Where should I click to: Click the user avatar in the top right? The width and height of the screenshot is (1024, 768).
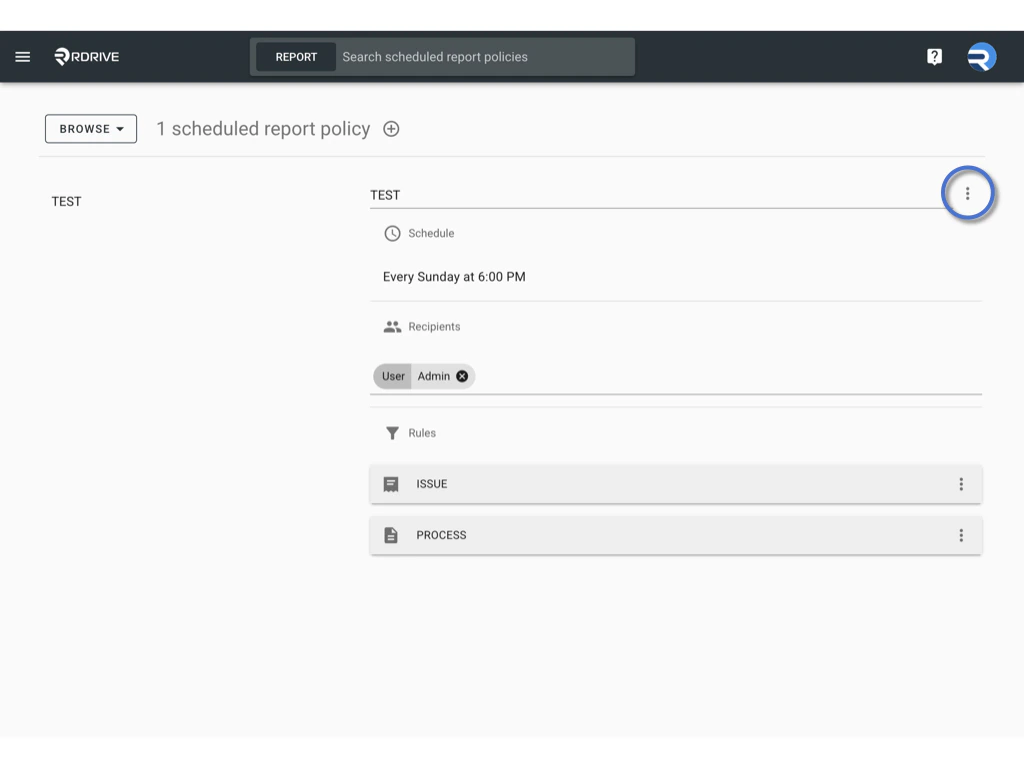981,56
